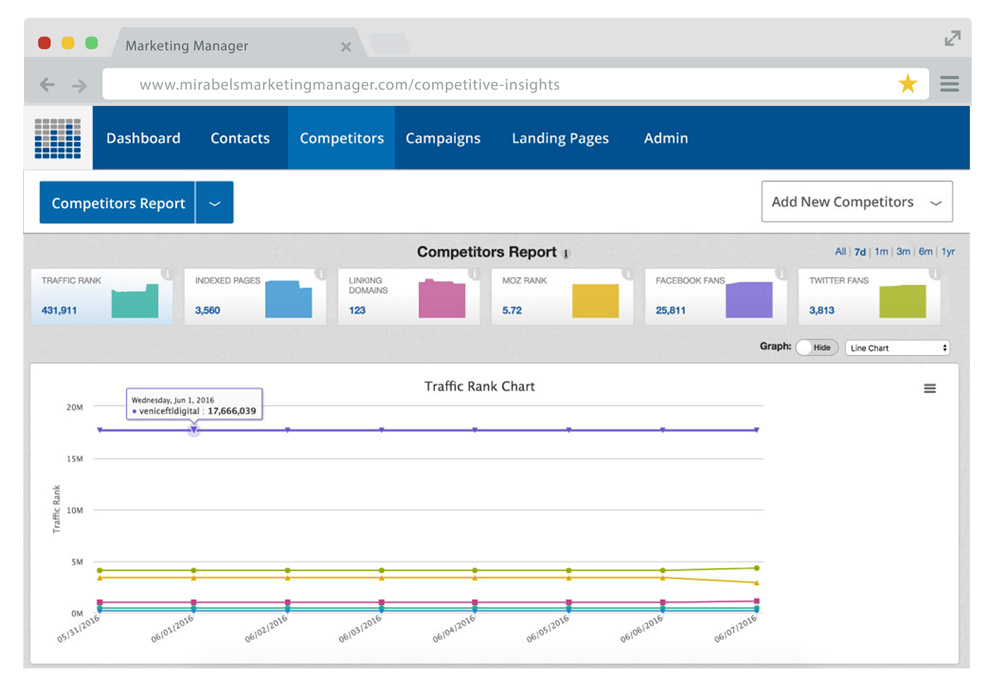Expand the arrow beside Competitors Report button
The image size is (1000, 696).
[215, 203]
